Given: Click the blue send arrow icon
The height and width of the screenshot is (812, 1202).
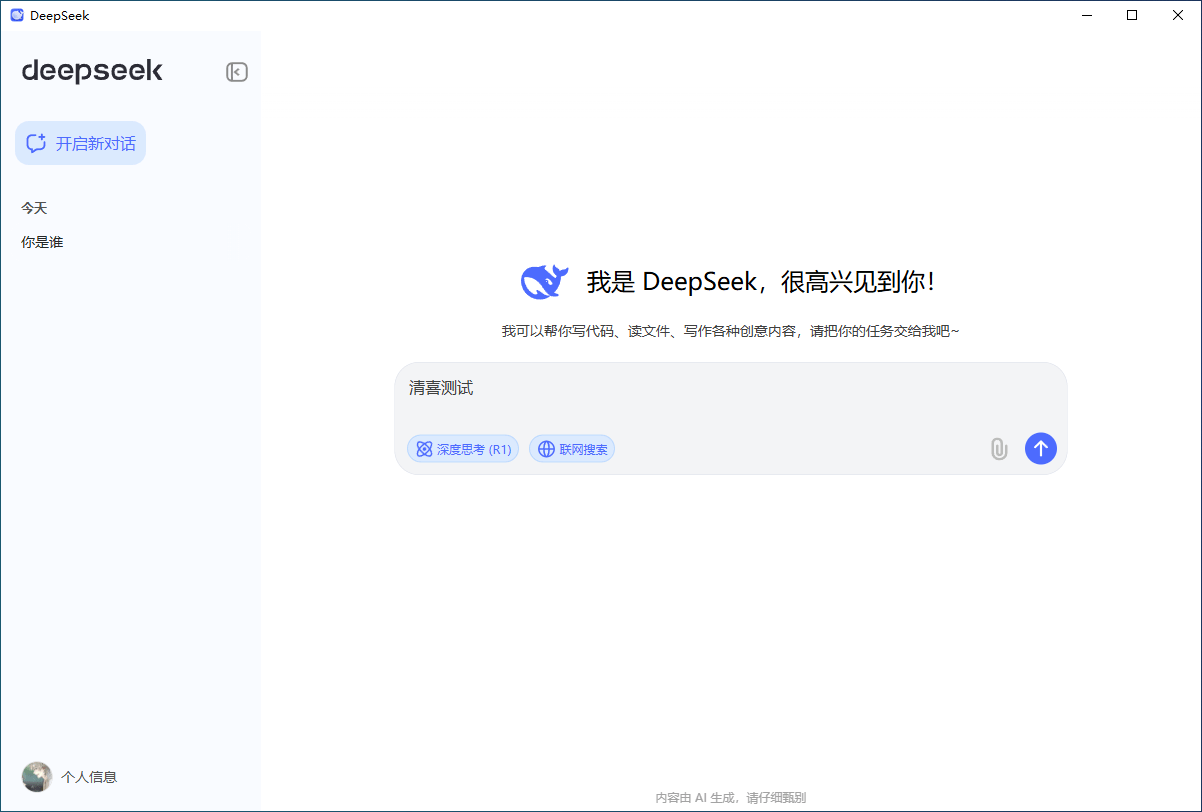Looking at the screenshot, I should [1041, 449].
